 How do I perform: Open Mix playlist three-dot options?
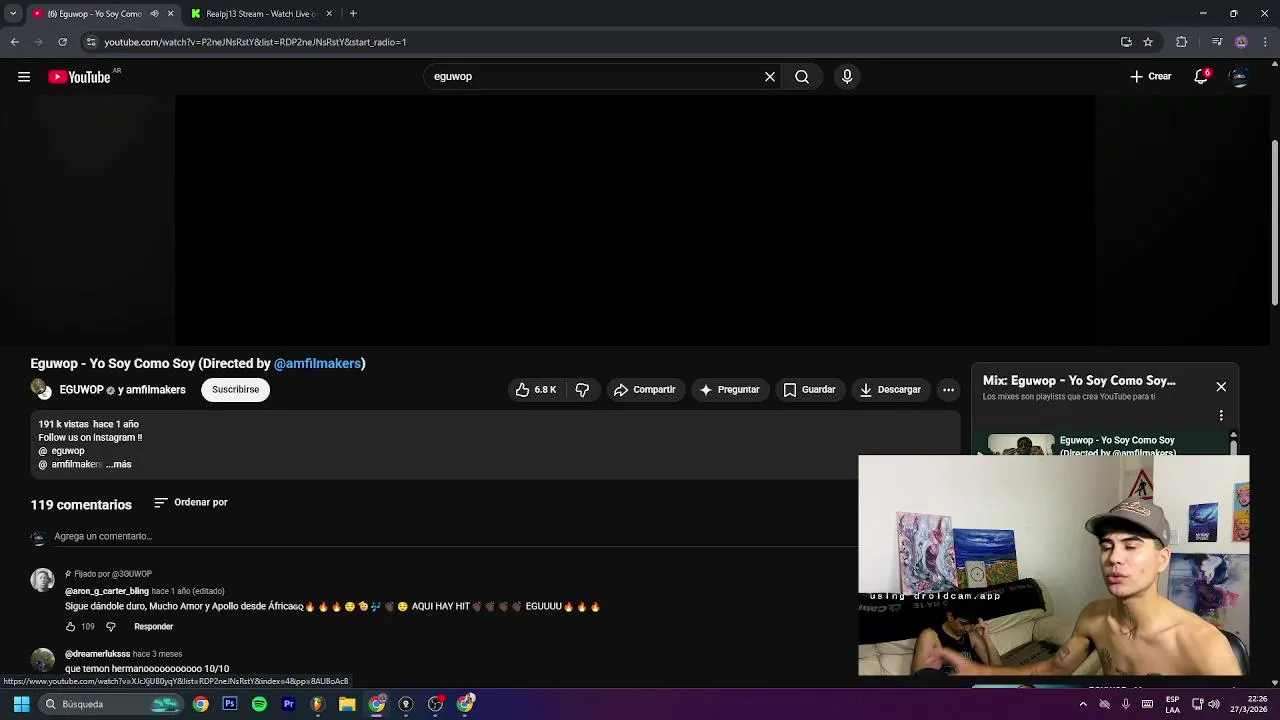[1221, 415]
